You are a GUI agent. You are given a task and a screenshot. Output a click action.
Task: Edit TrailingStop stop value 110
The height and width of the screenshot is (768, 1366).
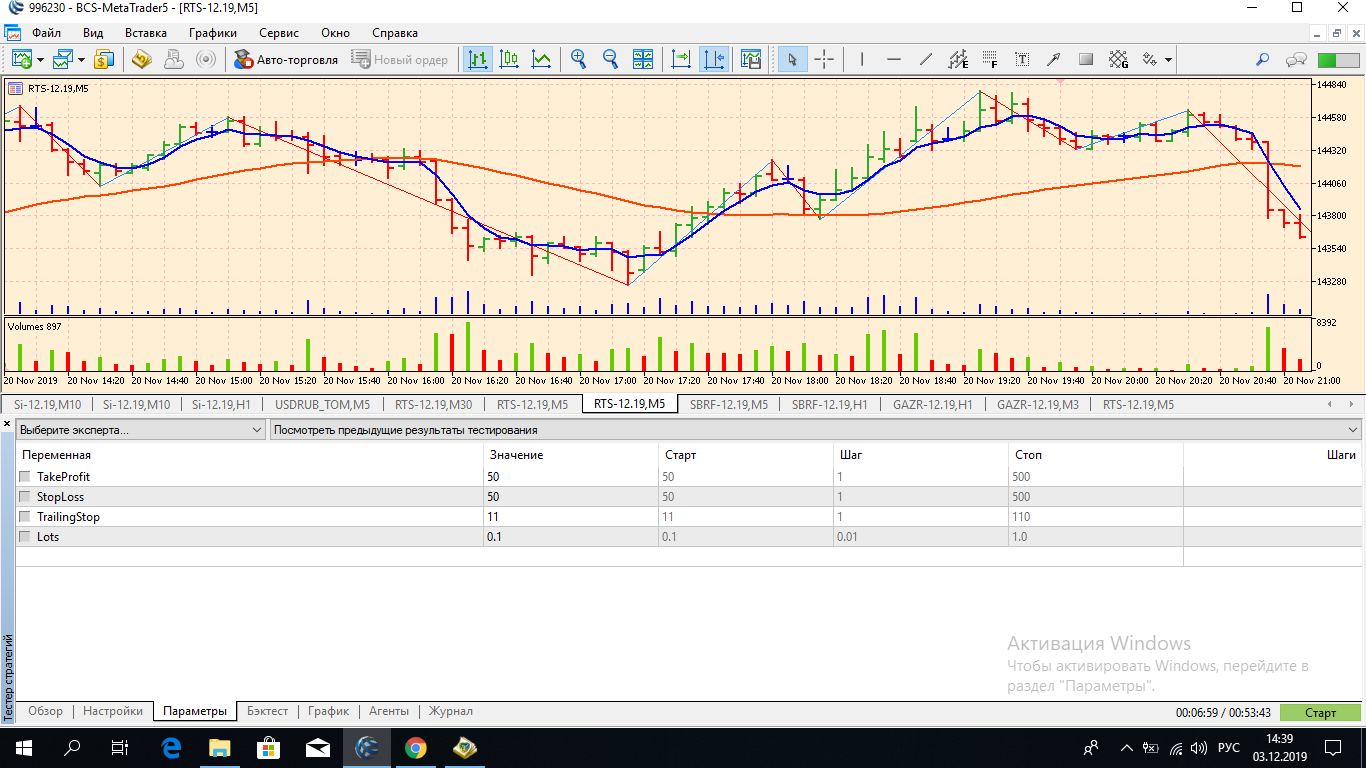click(x=1096, y=517)
